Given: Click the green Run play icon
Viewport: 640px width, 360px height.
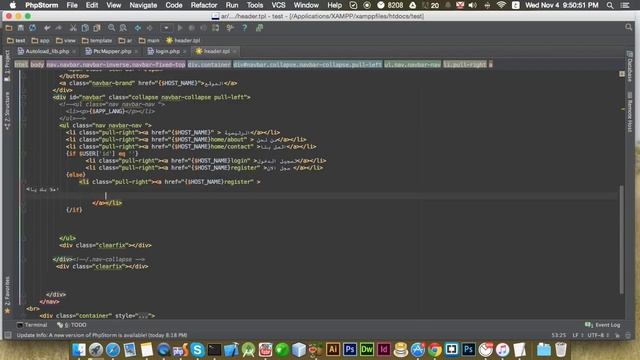Looking at the screenshot, I should tap(180, 28).
